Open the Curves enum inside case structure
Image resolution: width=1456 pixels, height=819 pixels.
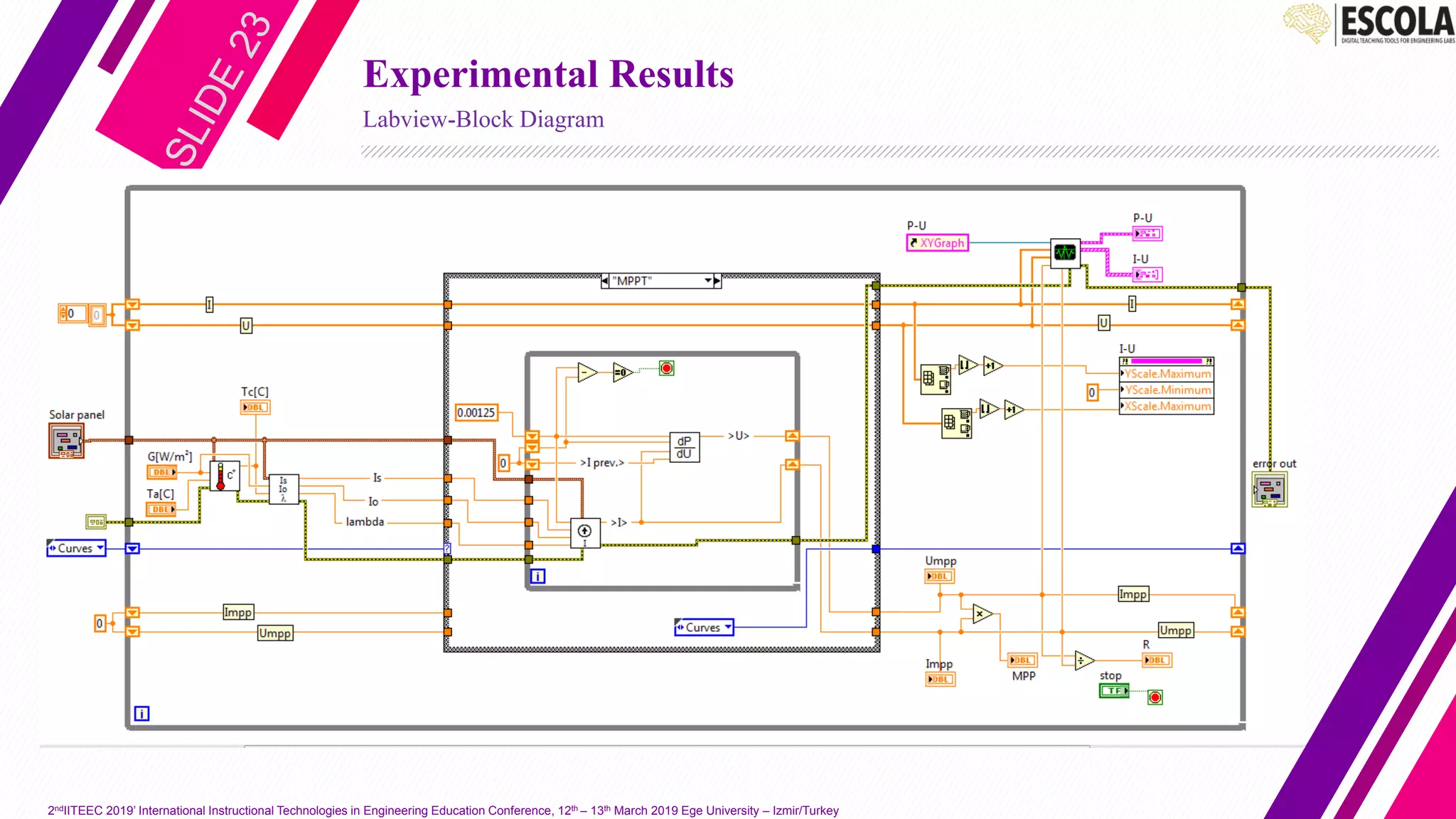704,627
